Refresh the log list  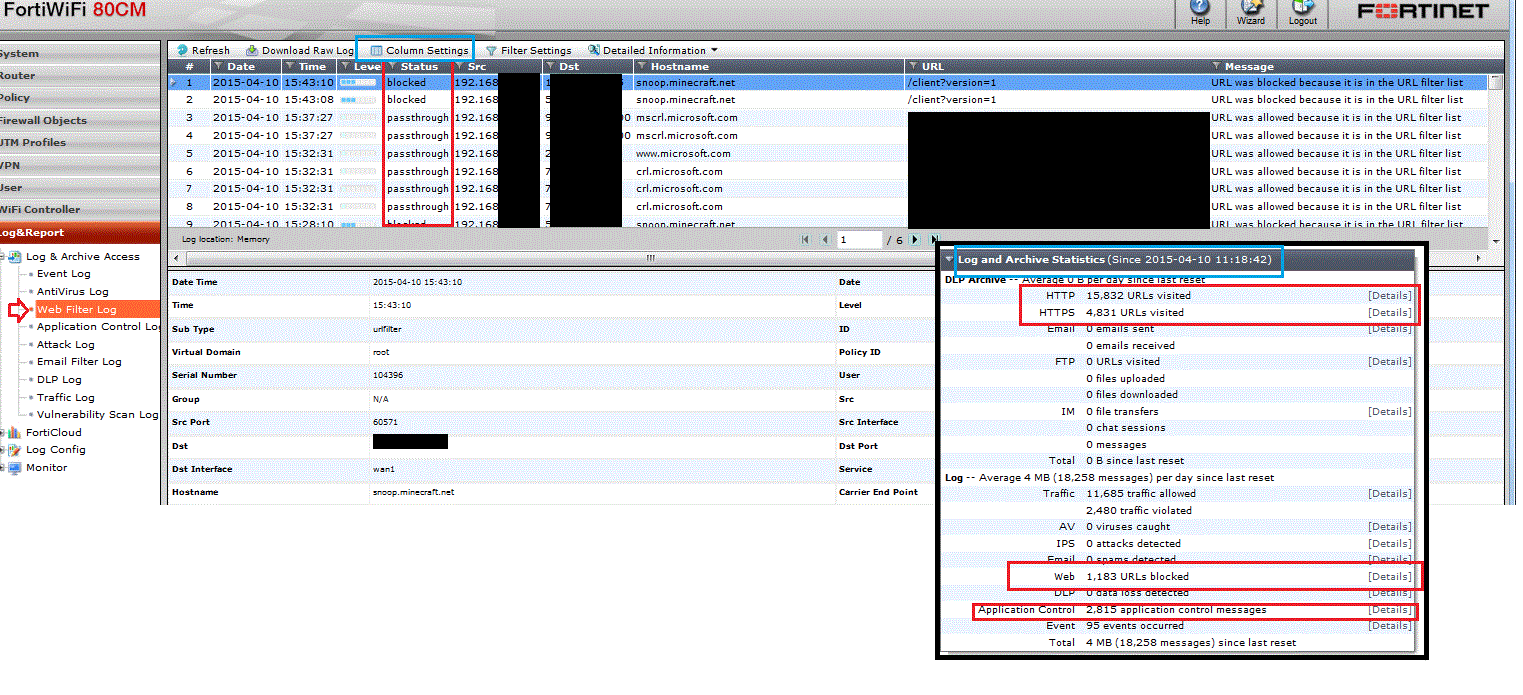(x=203, y=50)
